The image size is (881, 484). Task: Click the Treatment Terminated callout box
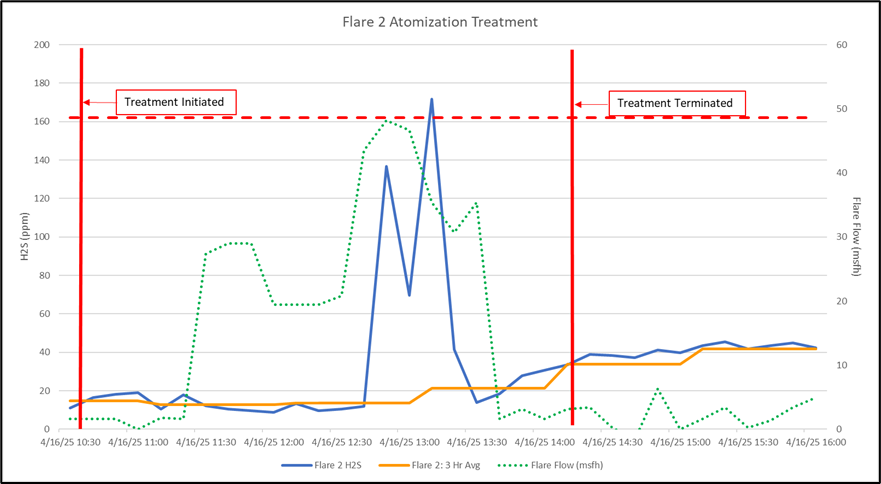tap(674, 103)
